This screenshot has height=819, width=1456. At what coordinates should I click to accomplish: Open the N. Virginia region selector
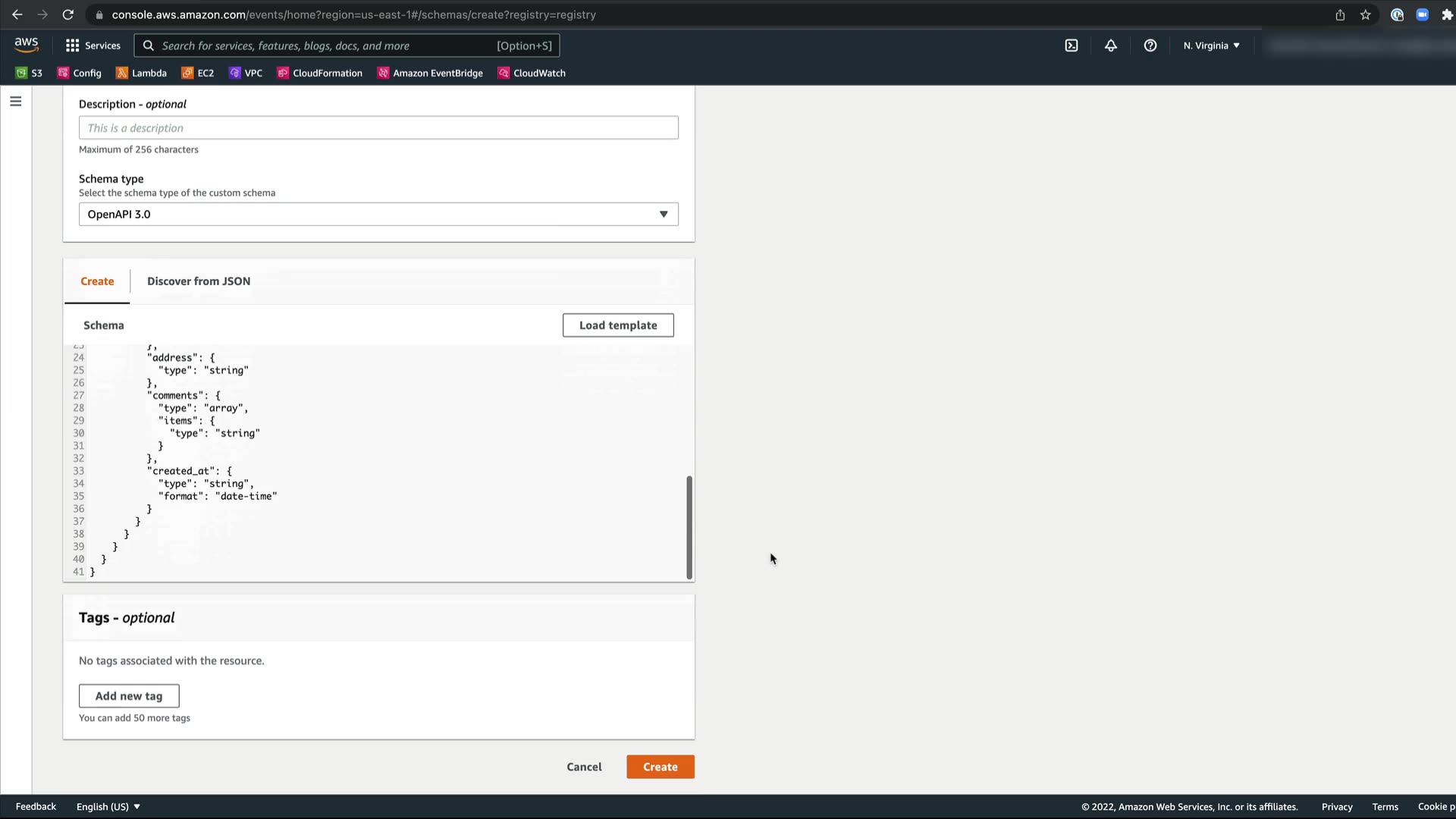click(1211, 45)
